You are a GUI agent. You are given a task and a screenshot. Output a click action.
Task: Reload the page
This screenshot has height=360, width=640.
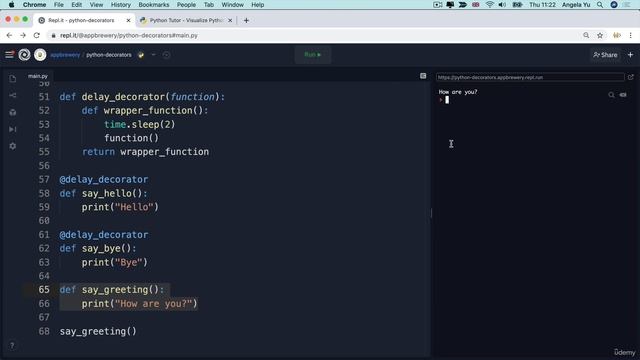point(37,36)
